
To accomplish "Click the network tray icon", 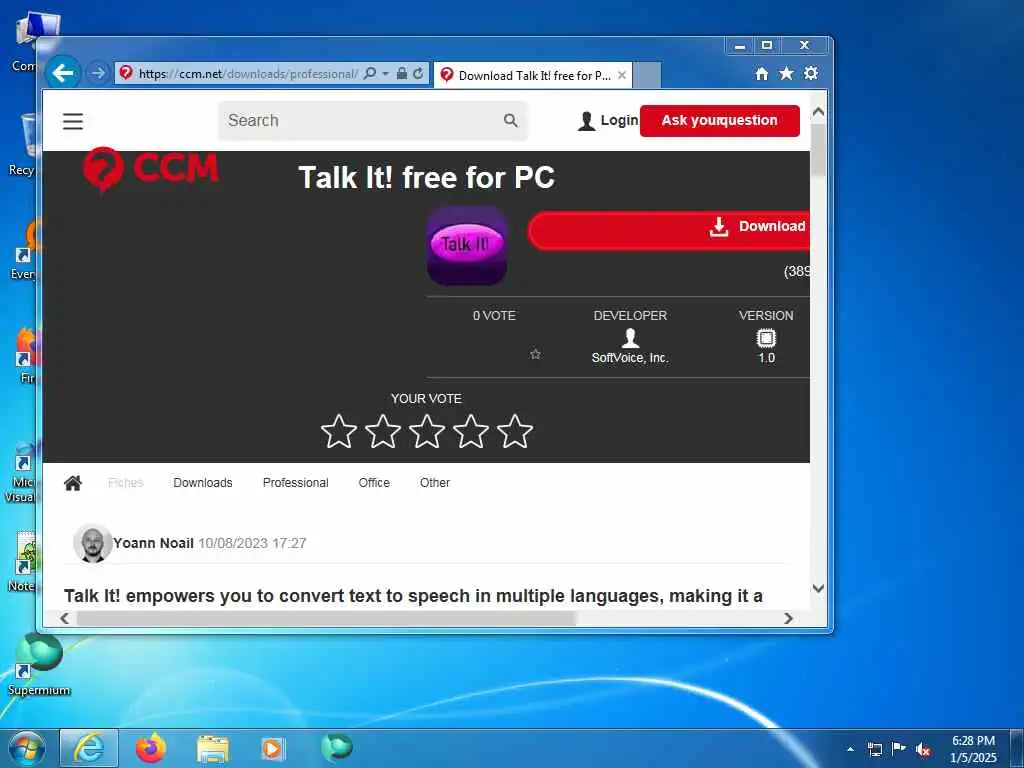I will pyautogui.click(x=874, y=749).
